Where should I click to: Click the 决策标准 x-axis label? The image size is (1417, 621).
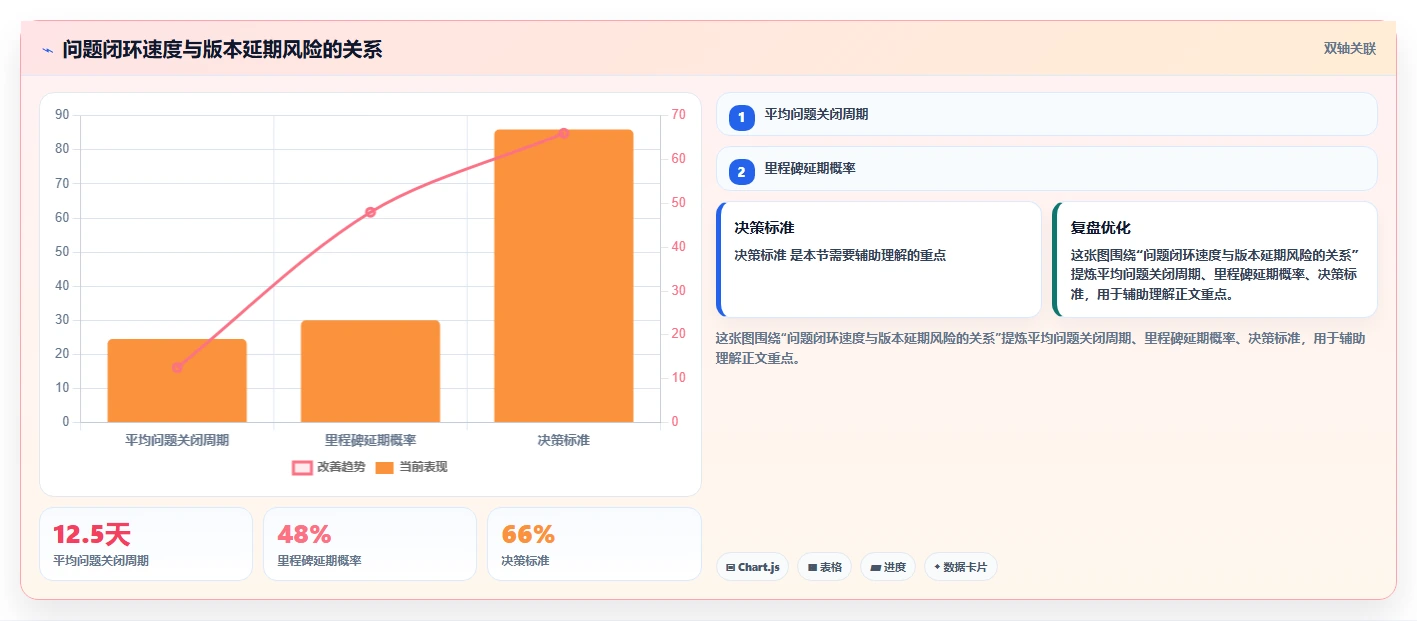coord(564,440)
